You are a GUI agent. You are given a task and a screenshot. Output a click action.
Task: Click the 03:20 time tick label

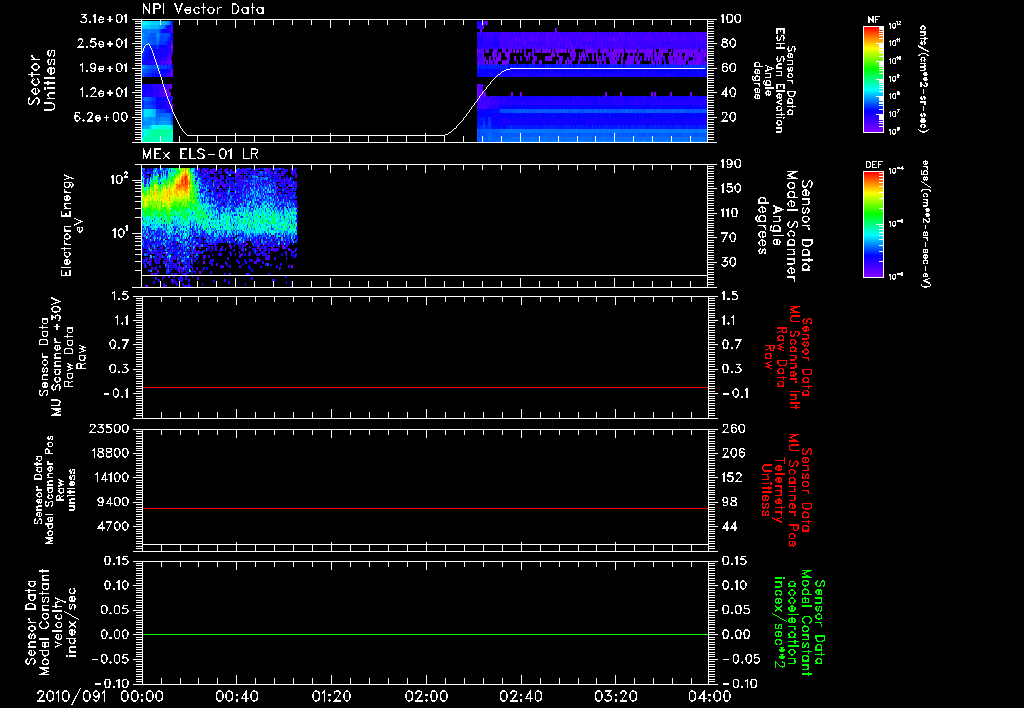click(615, 696)
